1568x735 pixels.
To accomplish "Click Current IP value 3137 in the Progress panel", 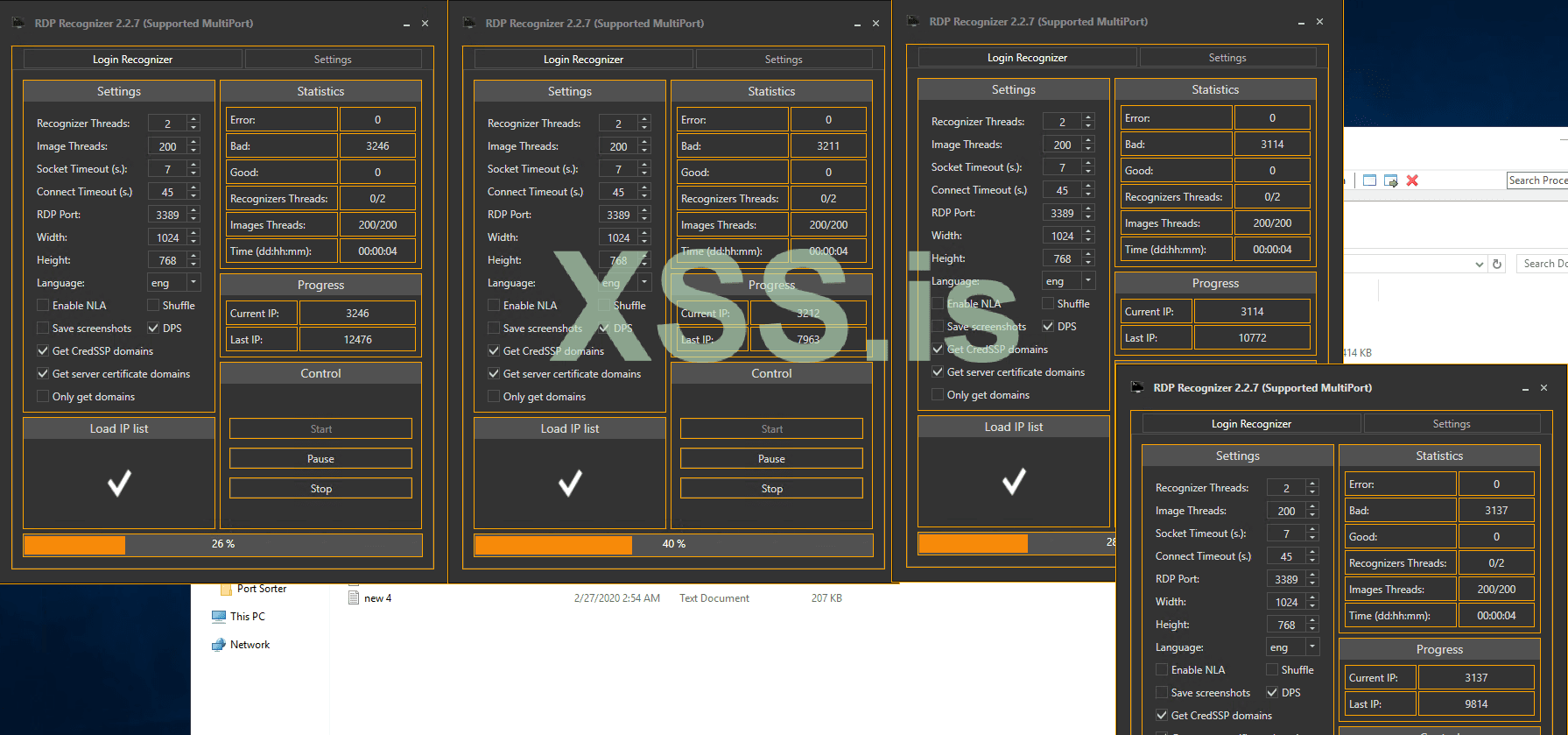I will pyautogui.click(x=1476, y=678).
